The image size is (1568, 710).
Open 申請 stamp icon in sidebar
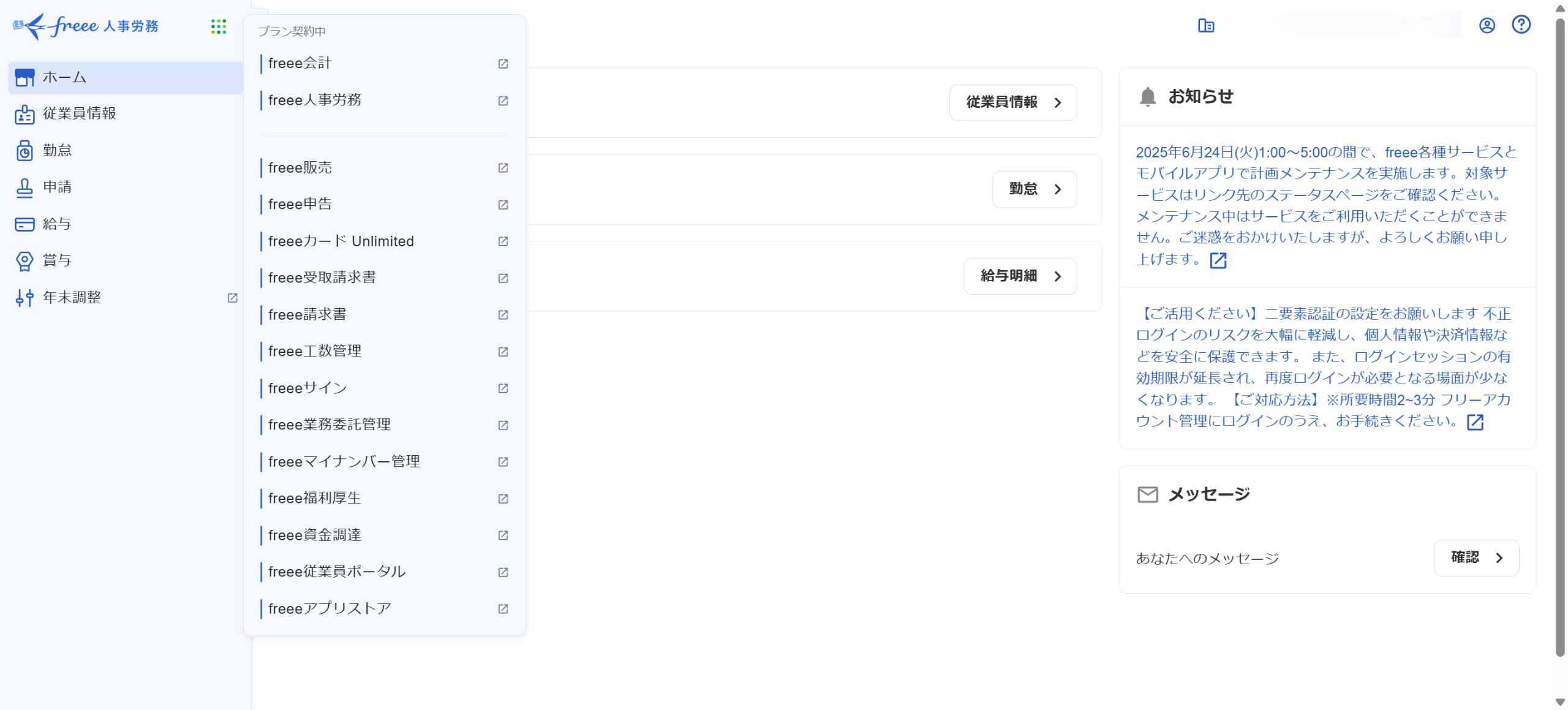pyautogui.click(x=24, y=187)
